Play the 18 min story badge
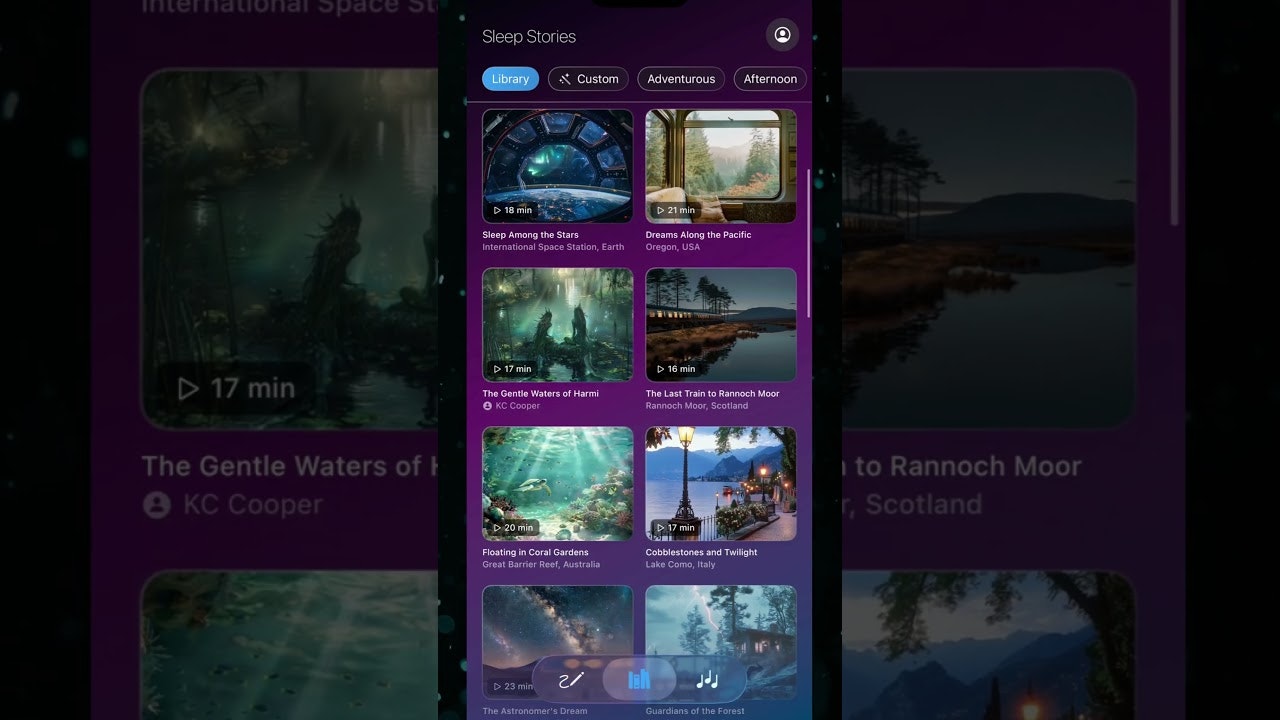The width and height of the screenshot is (1280, 720). point(513,210)
